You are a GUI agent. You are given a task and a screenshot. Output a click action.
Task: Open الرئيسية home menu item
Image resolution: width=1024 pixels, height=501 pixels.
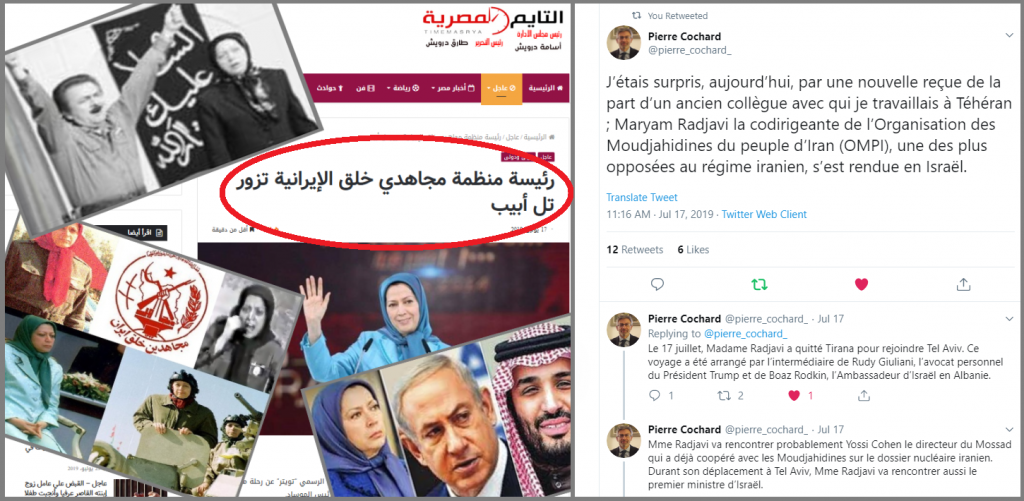545,88
